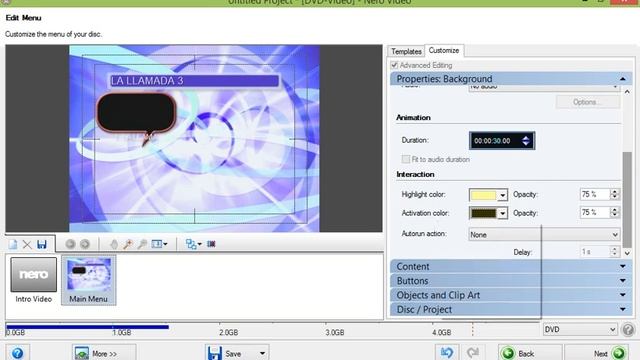Click the Activation color Opacity 75% field
640x360 pixels.
(595, 213)
